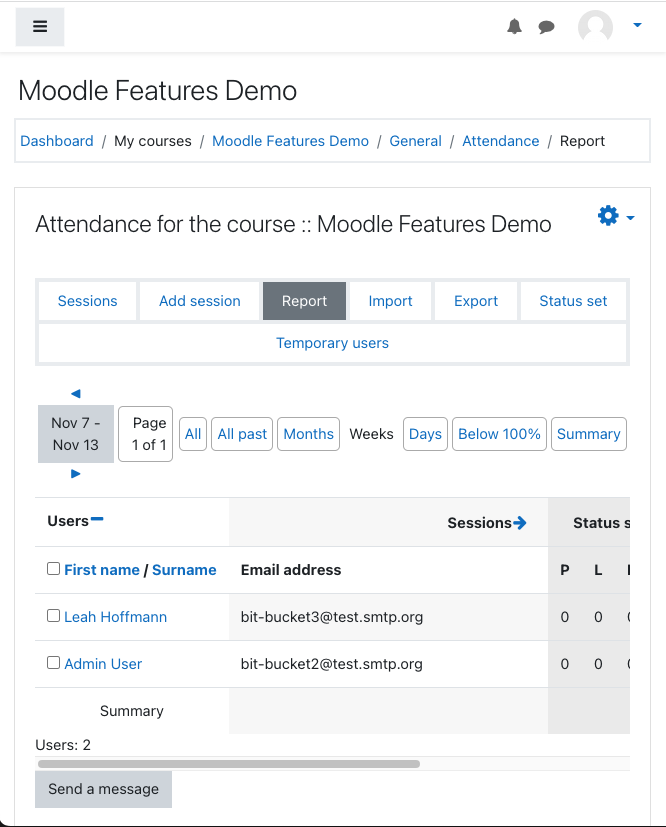Select the checkbox next to Admin User
Viewport: 666px width, 827px height.
(53, 663)
